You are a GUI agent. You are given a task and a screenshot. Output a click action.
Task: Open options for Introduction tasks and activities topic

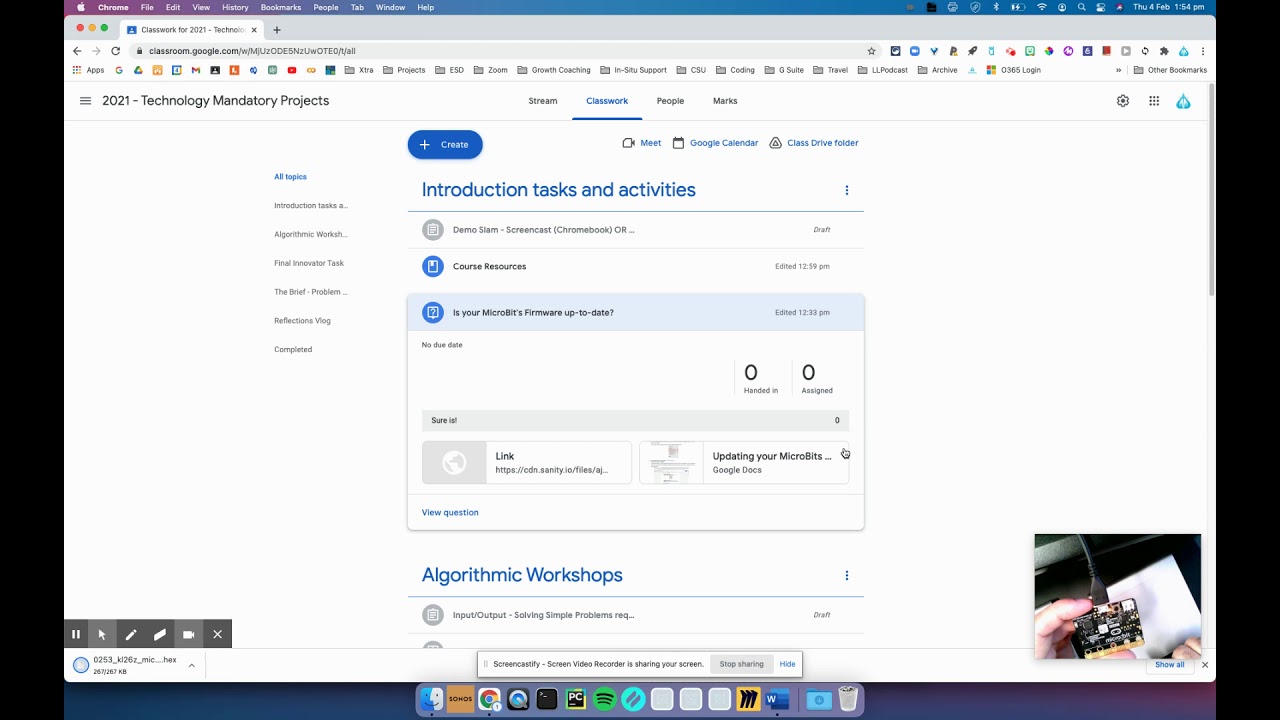coord(847,190)
